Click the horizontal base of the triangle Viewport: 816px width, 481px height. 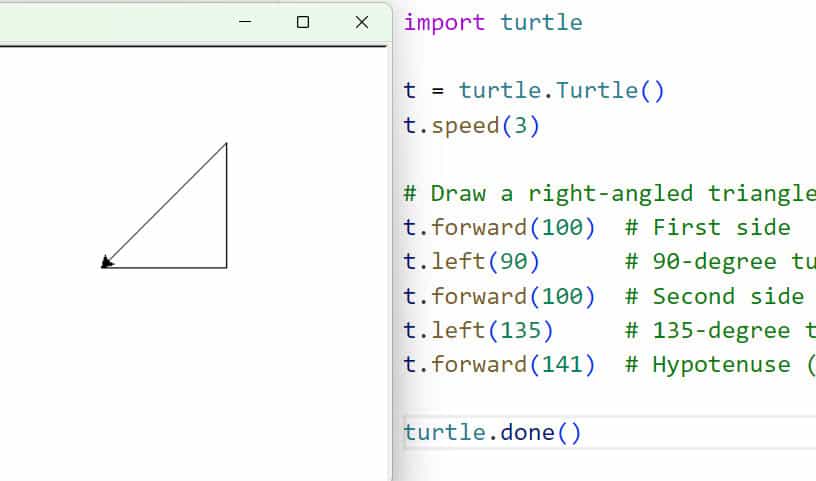click(x=170, y=268)
